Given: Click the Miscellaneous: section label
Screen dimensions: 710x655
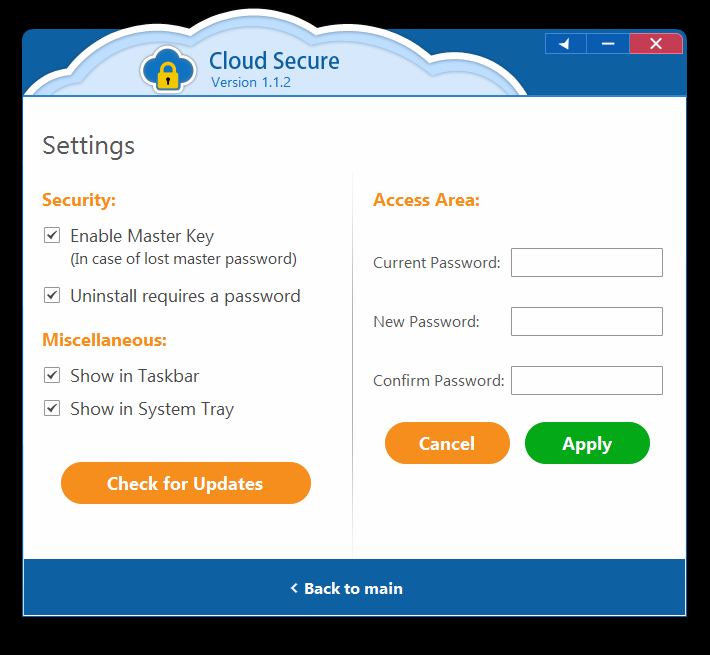Looking at the screenshot, I should click(x=105, y=340).
